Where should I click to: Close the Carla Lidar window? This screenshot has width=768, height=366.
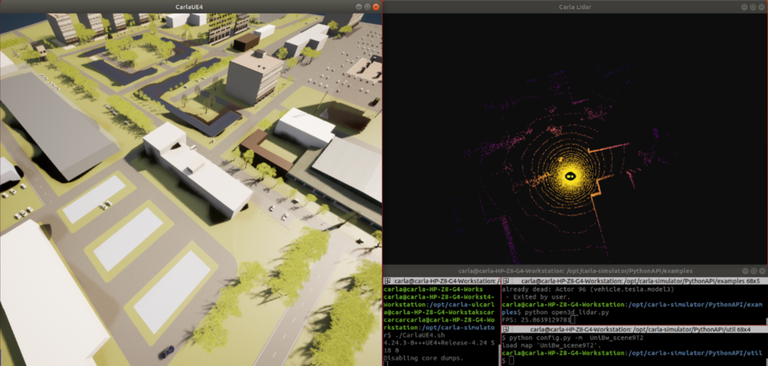tap(762, 7)
